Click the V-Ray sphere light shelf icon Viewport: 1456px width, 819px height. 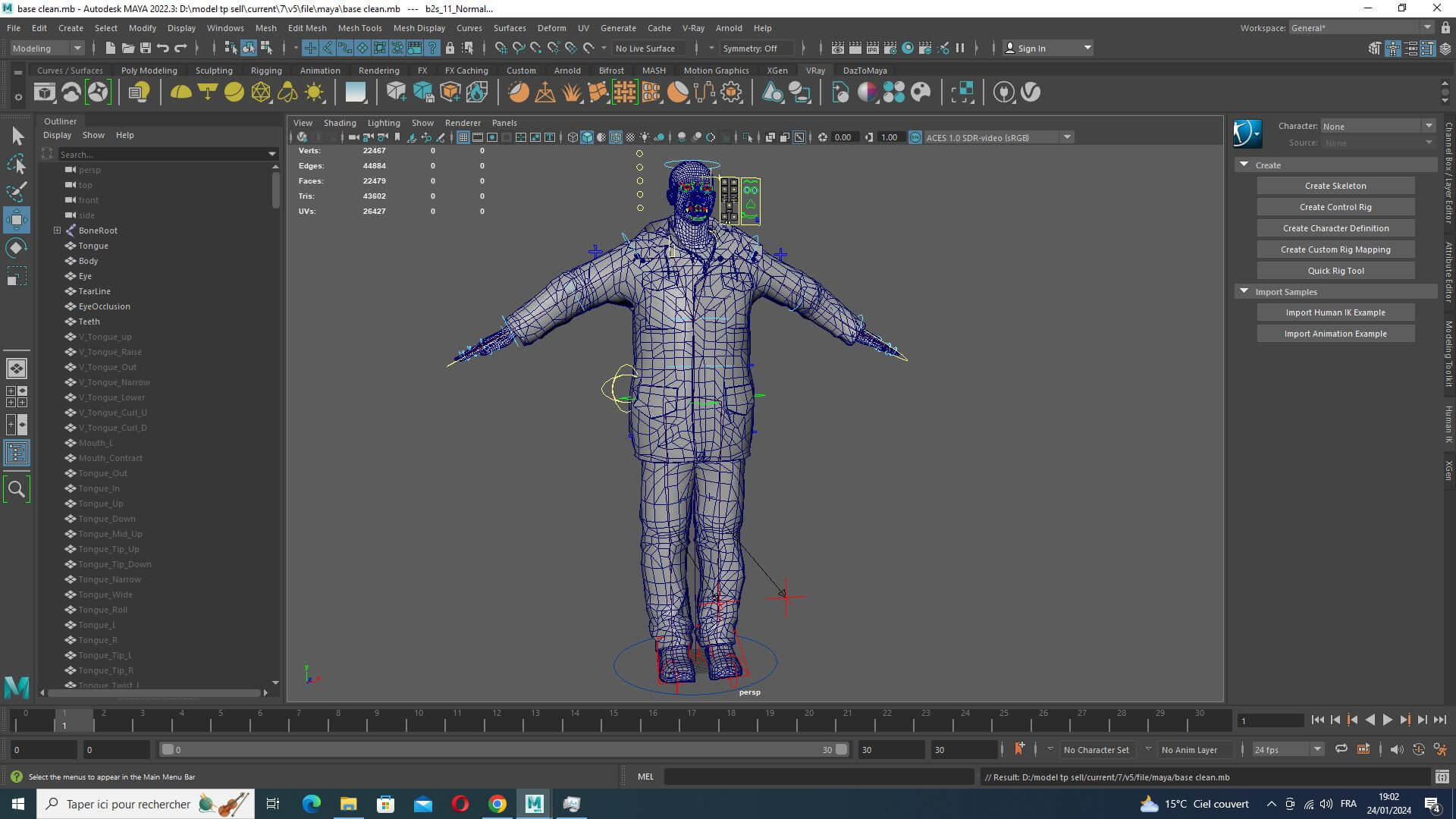[x=234, y=93]
